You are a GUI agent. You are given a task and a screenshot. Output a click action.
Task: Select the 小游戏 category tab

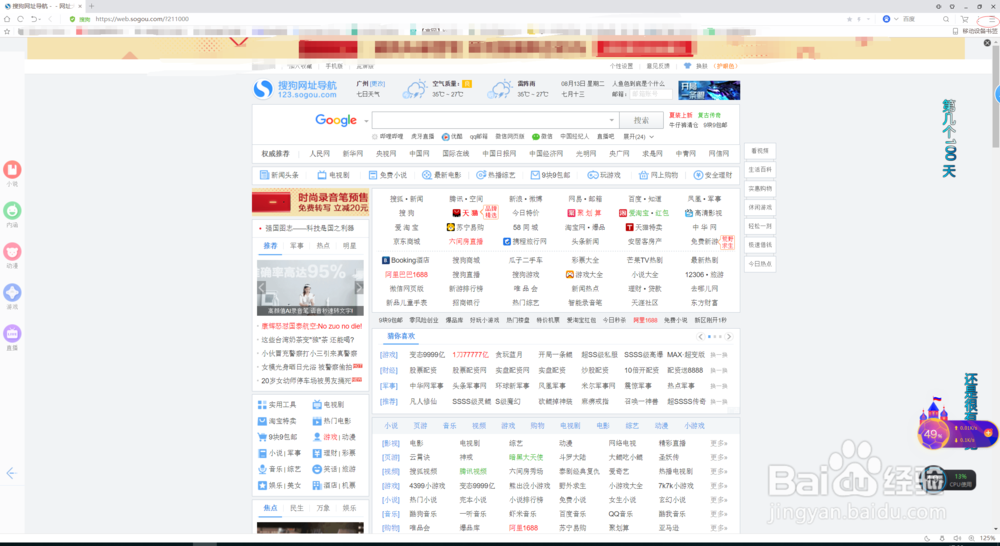(x=695, y=425)
